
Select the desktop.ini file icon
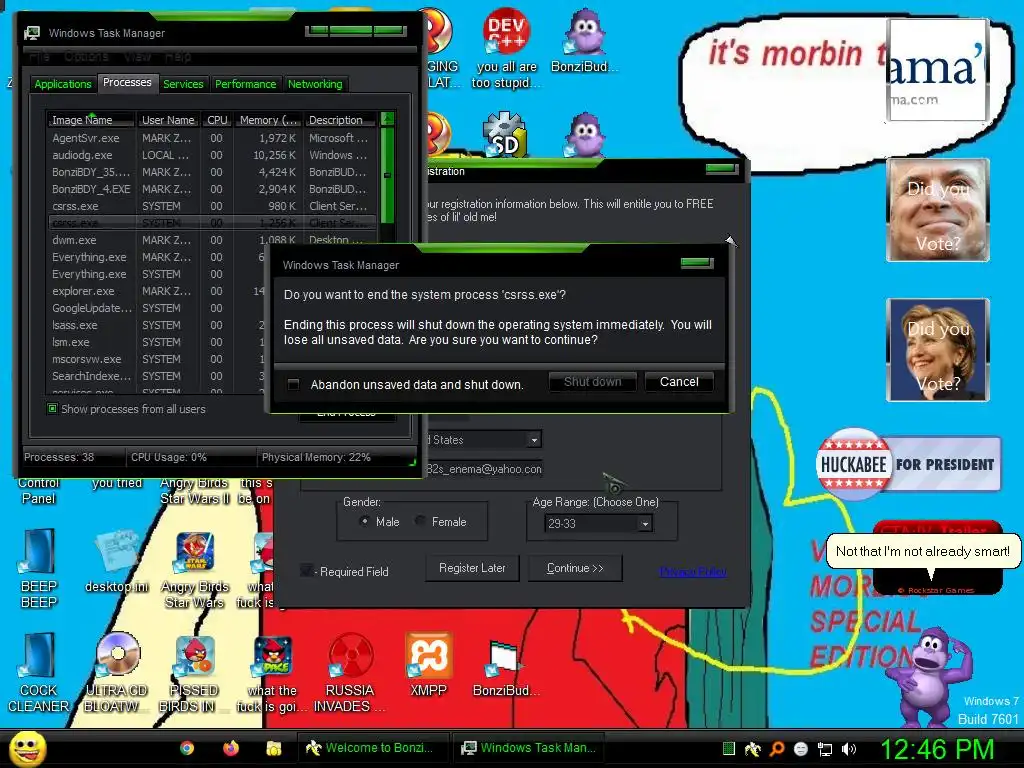coord(117,562)
